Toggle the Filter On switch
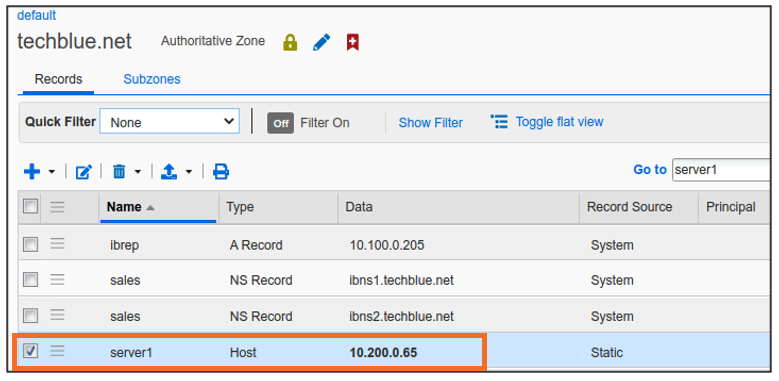Image resolution: width=779 pixels, height=381 pixels. [x=281, y=123]
